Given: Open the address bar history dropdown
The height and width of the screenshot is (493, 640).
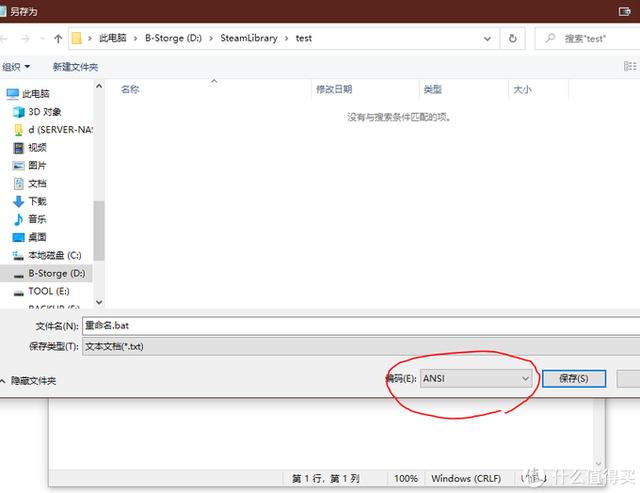Looking at the screenshot, I should click(x=487, y=39).
